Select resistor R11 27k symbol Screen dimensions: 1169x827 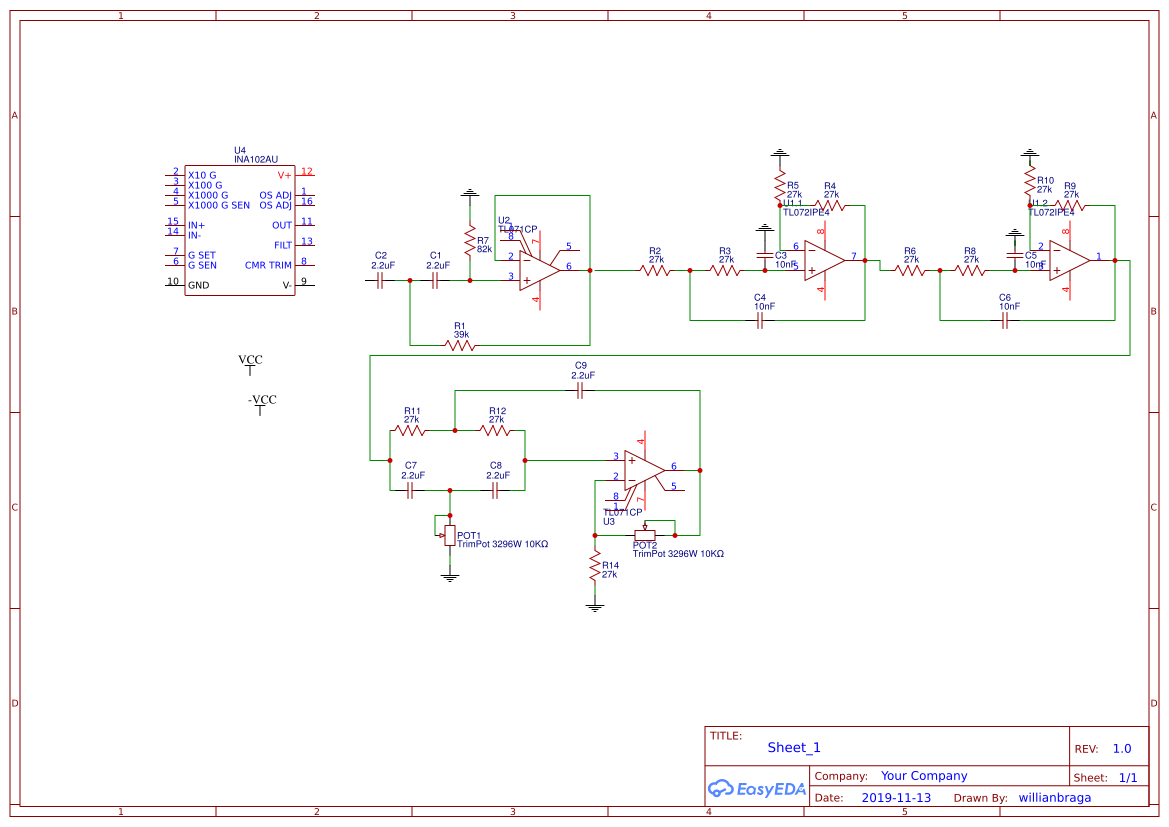(409, 431)
